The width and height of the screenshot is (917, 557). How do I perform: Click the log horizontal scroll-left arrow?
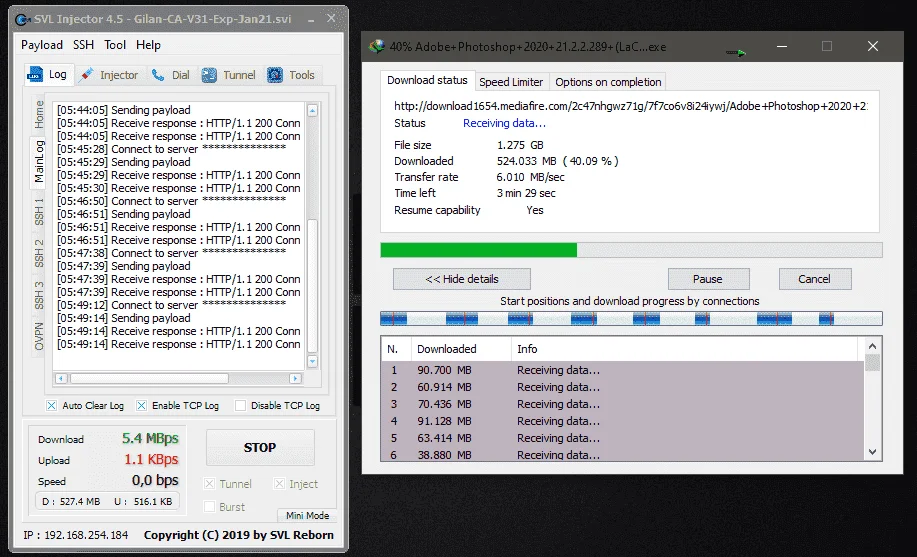point(61,379)
